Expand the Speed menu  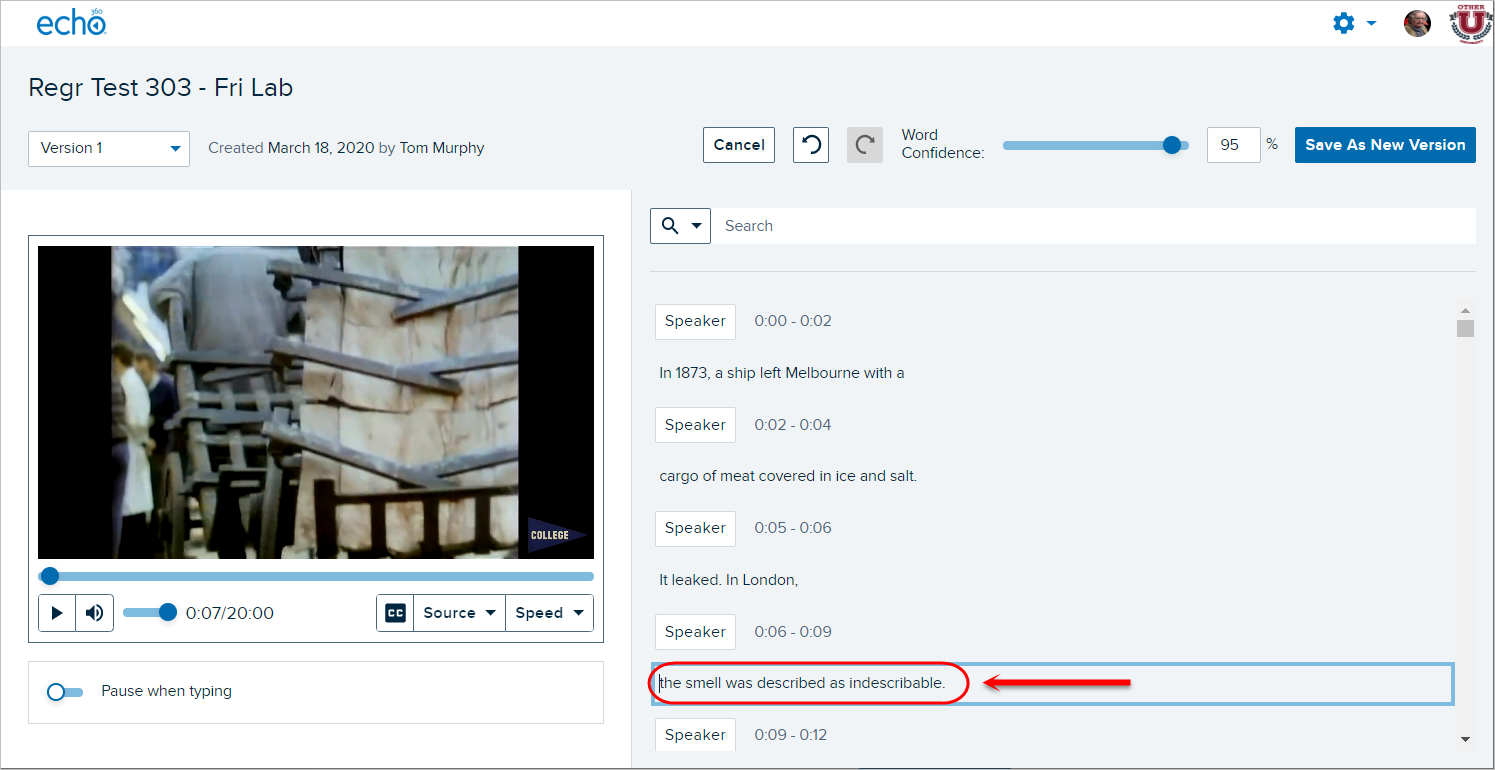click(x=549, y=613)
